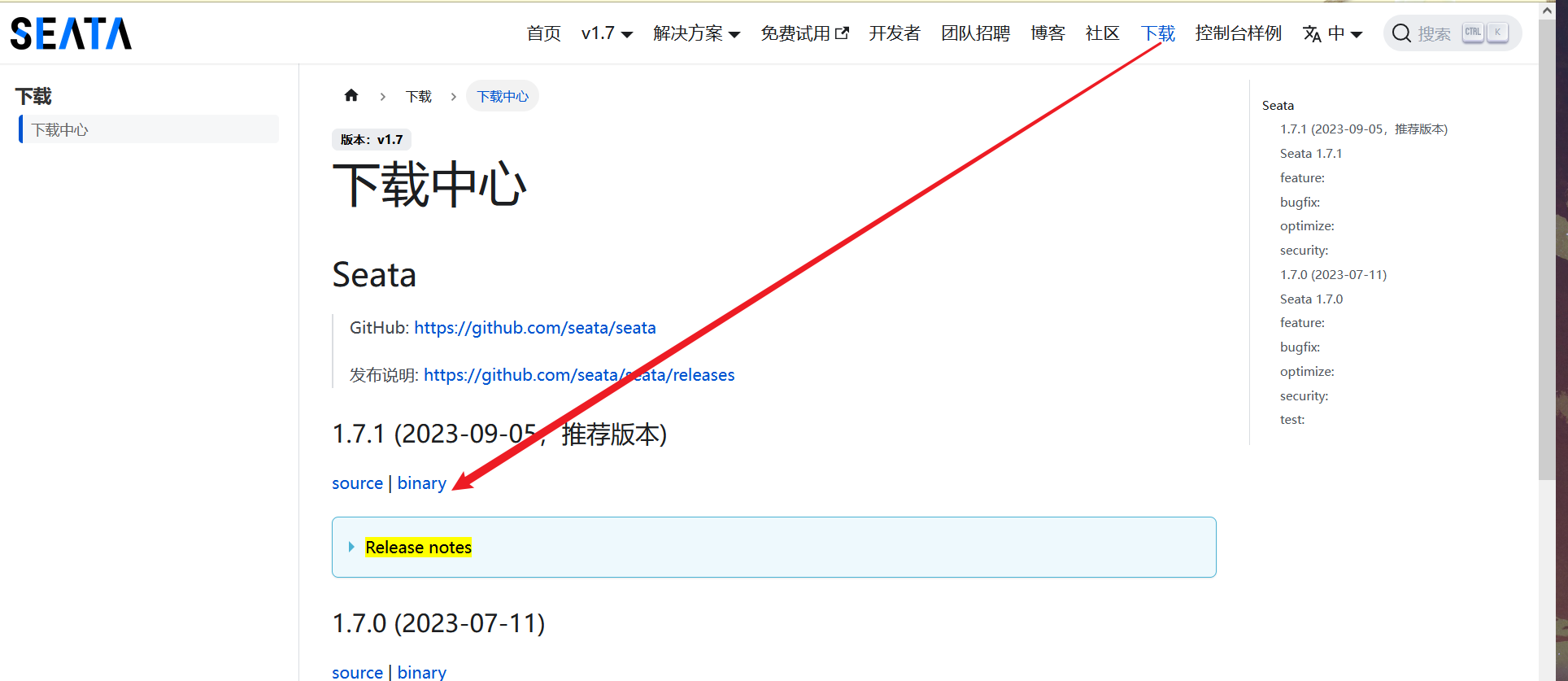
Task: Jump to Seata in table of contents
Action: (x=1278, y=105)
